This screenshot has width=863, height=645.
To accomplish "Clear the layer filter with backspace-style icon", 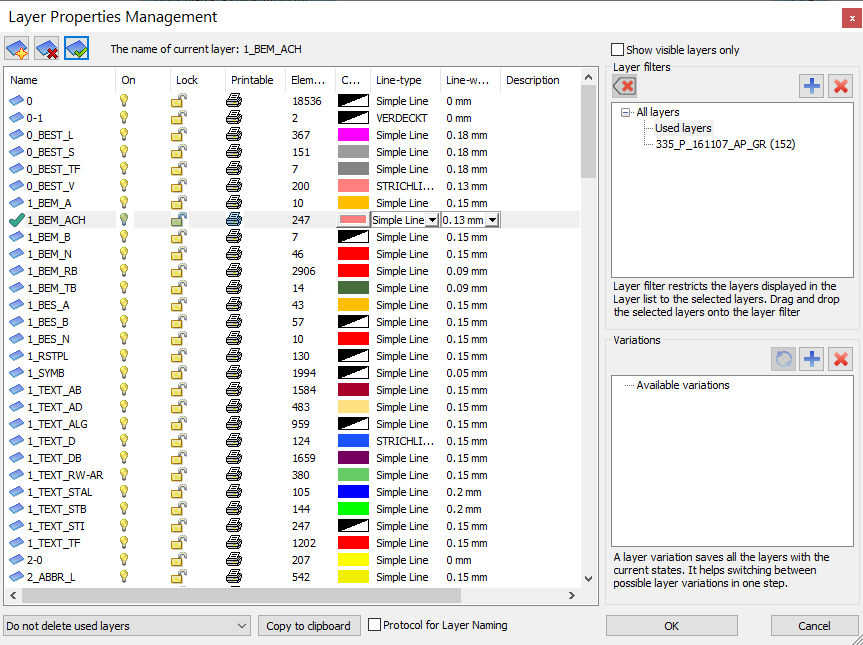I will (625, 86).
